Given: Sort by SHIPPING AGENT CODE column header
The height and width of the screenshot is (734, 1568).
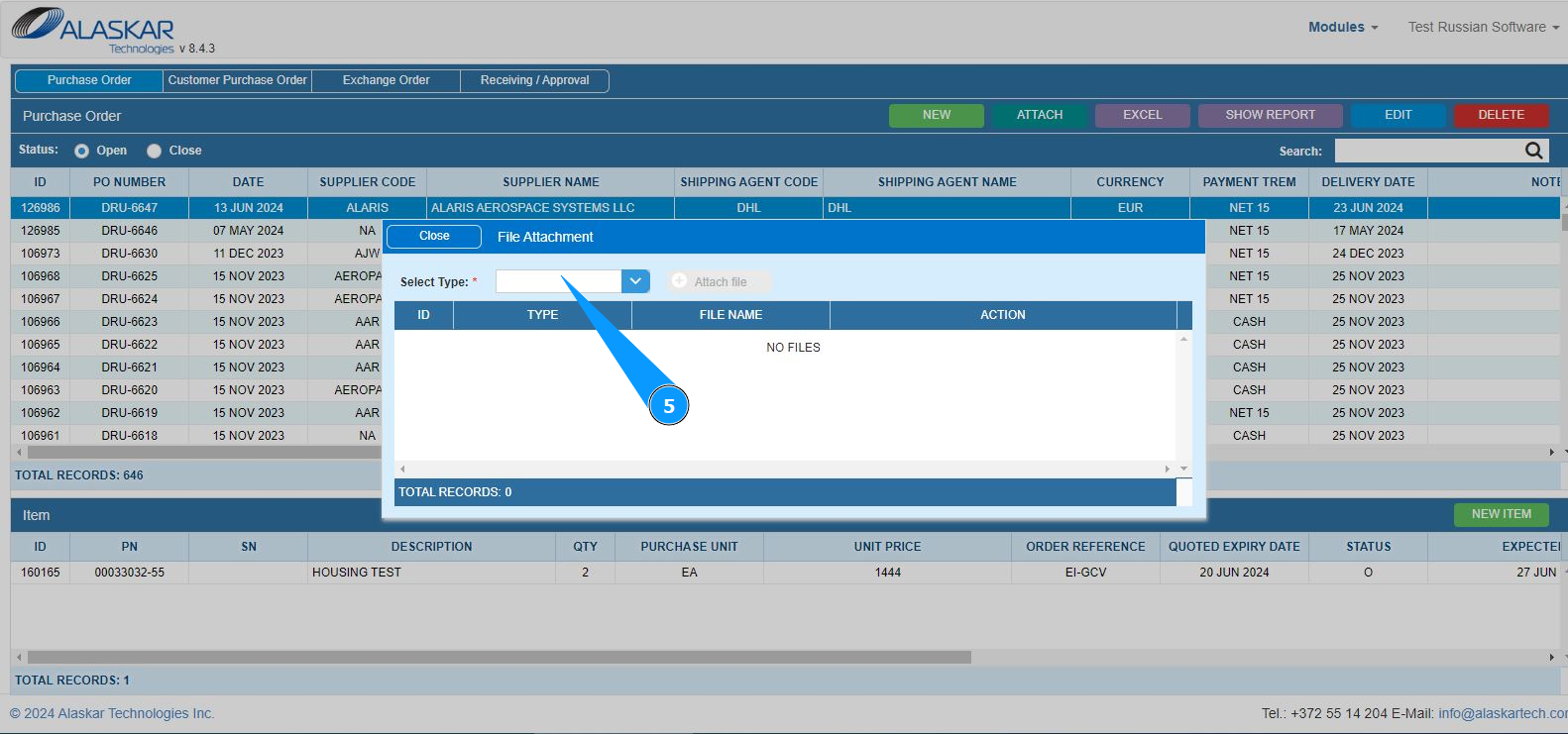Looking at the screenshot, I should (749, 182).
